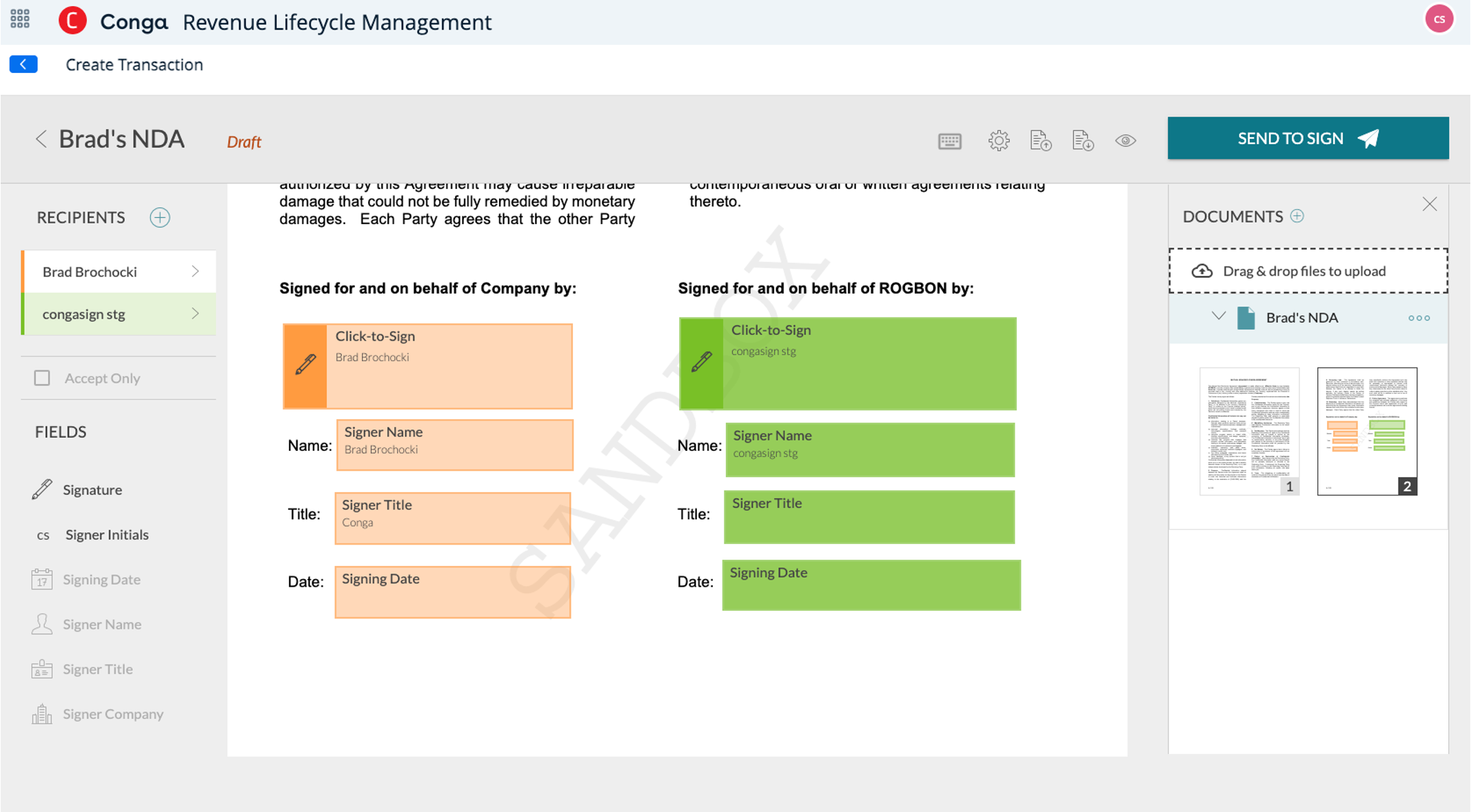Collapse the Brad's NDA document in Documents panel
Viewport: 1471px width, 812px height.
click(x=1217, y=317)
